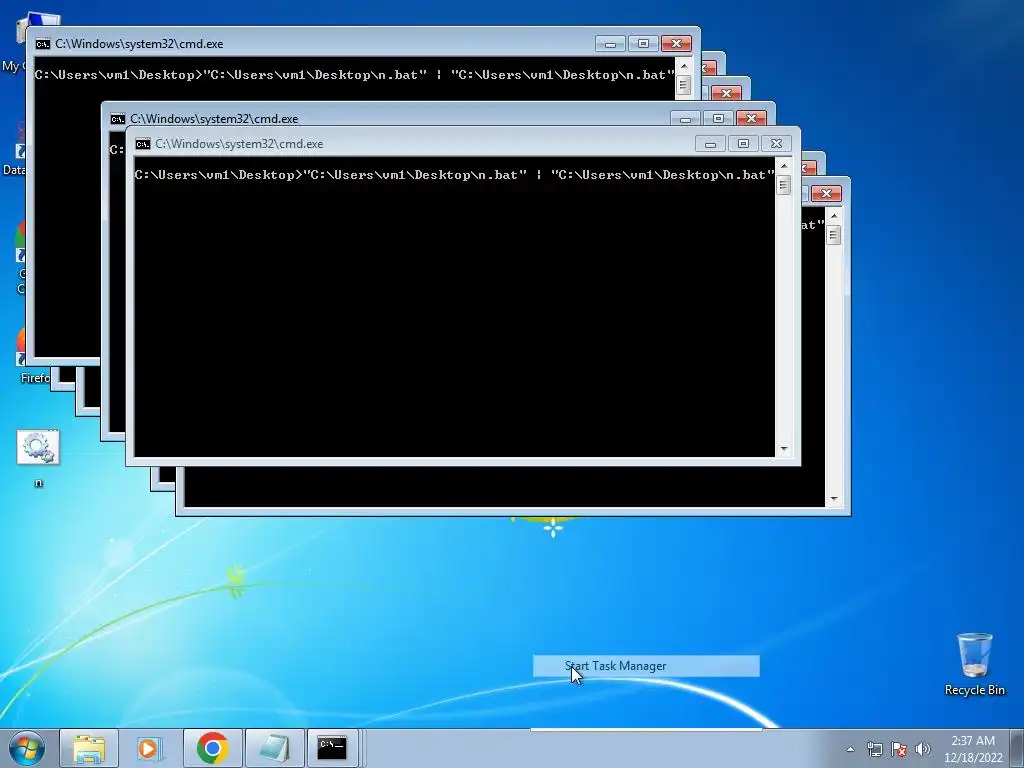Choose Start Task Manager from the context menu
Viewport: 1024px width, 768px height.
(646, 665)
